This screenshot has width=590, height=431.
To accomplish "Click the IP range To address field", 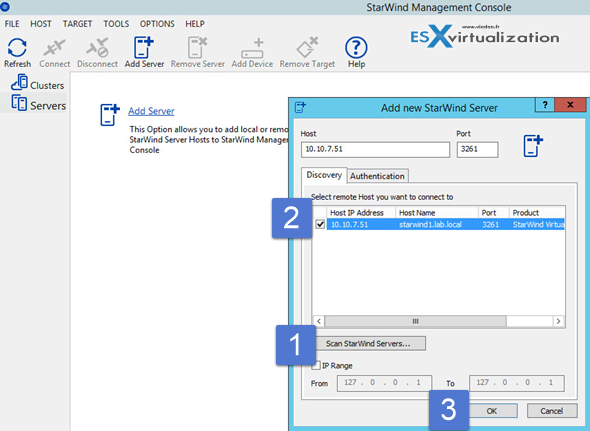I will 517,383.
